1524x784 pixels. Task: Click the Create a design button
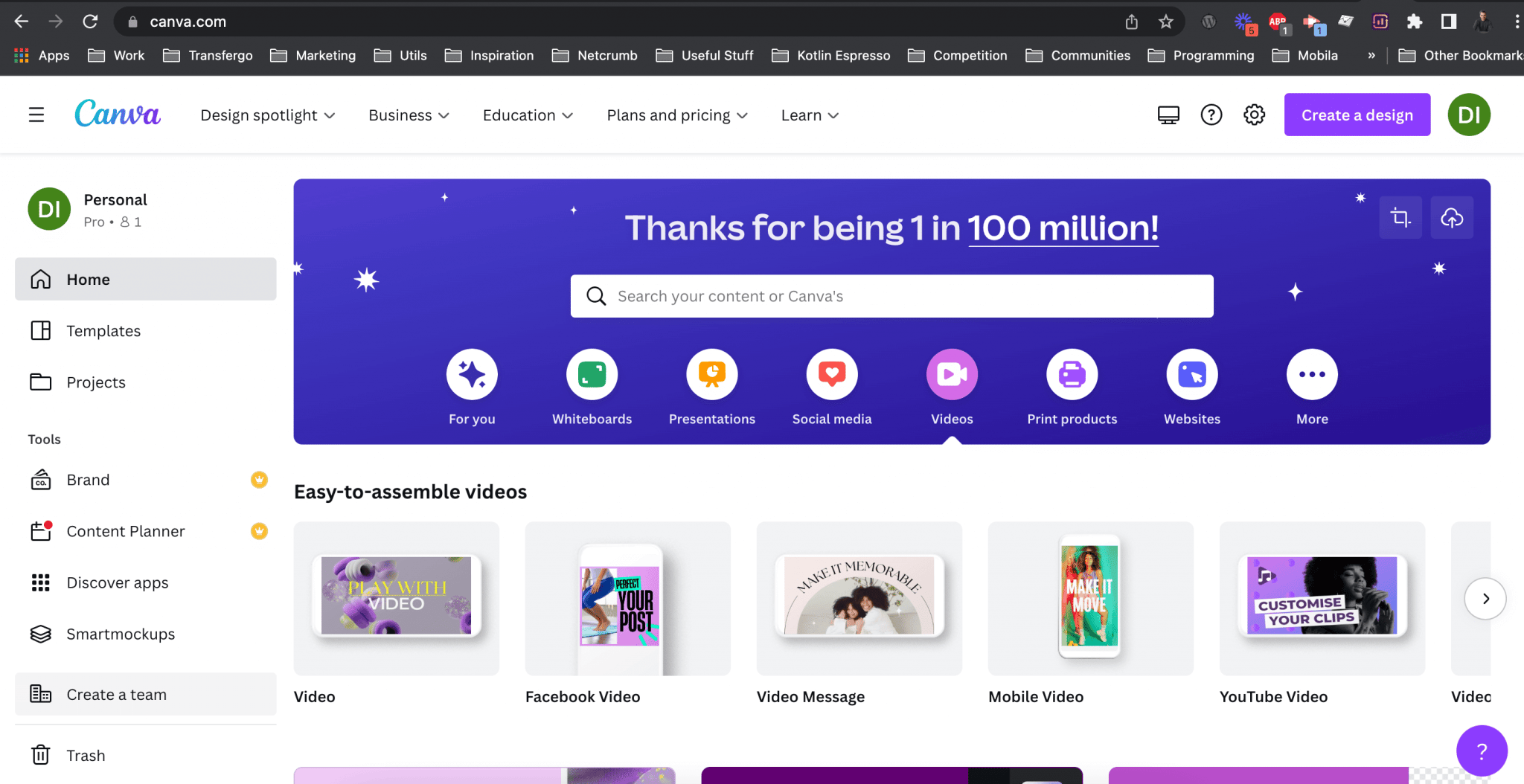coord(1357,115)
